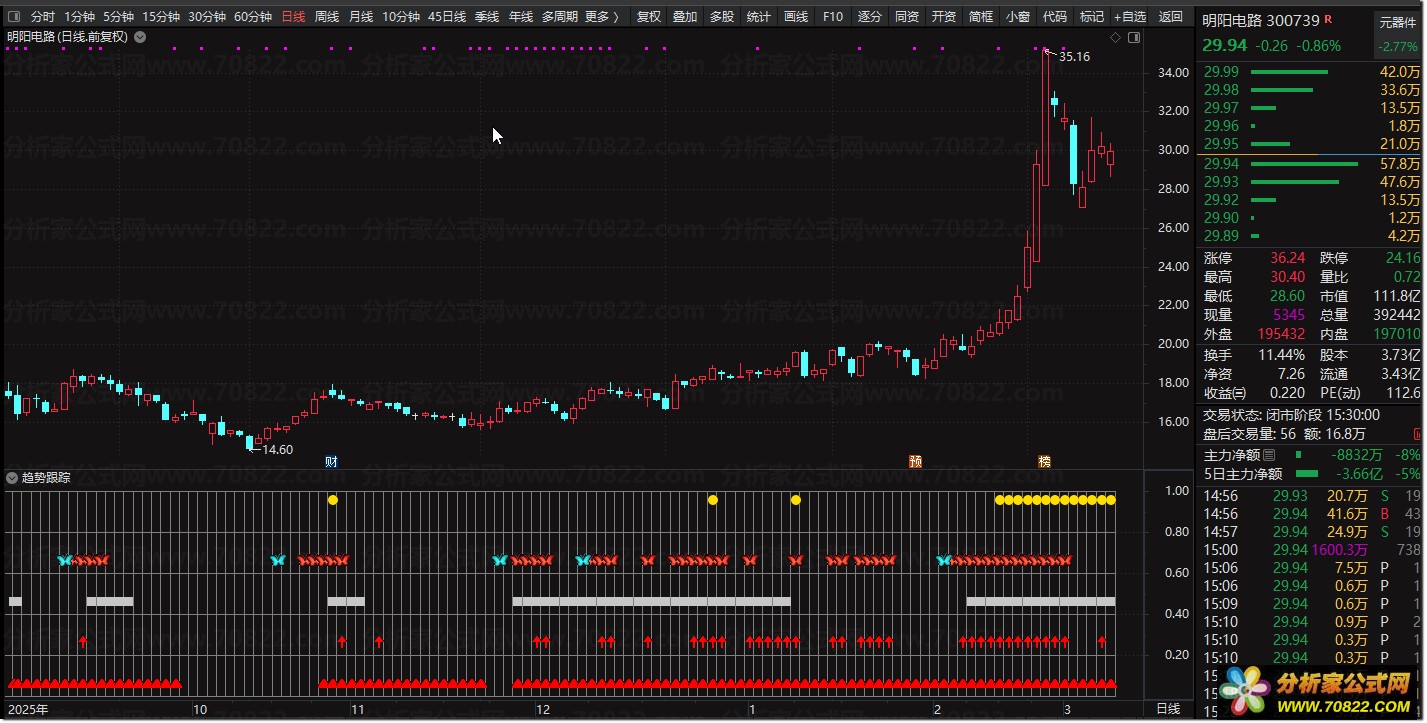This screenshot has width=1427, height=723.
Task: Click the 标记 toolbar button
Action: pos(1092,17)
